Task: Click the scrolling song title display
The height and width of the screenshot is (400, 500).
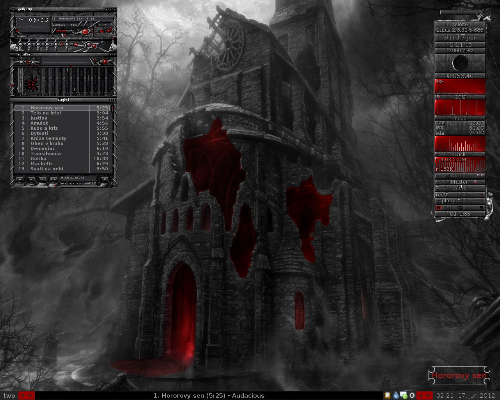Action: (x=83, y=19)
